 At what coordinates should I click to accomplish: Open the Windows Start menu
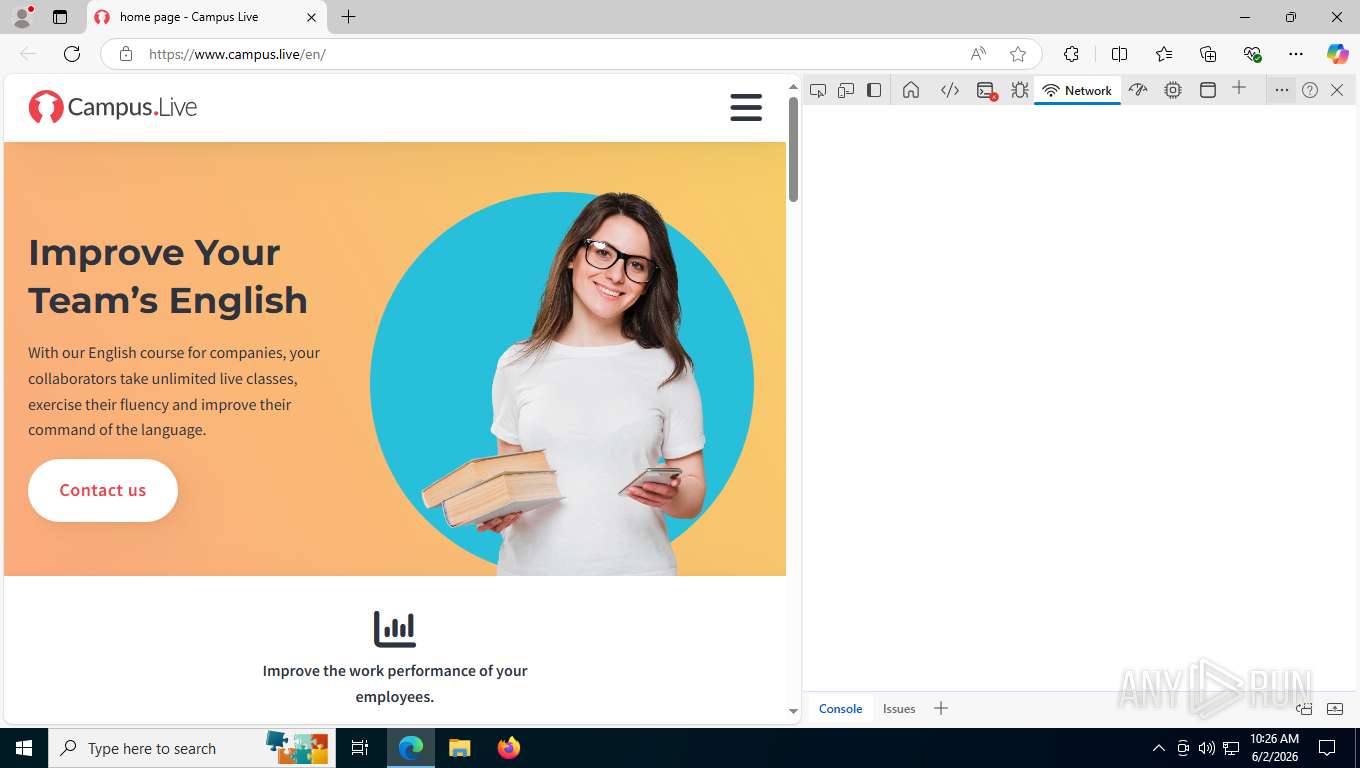tap(24, 748)
